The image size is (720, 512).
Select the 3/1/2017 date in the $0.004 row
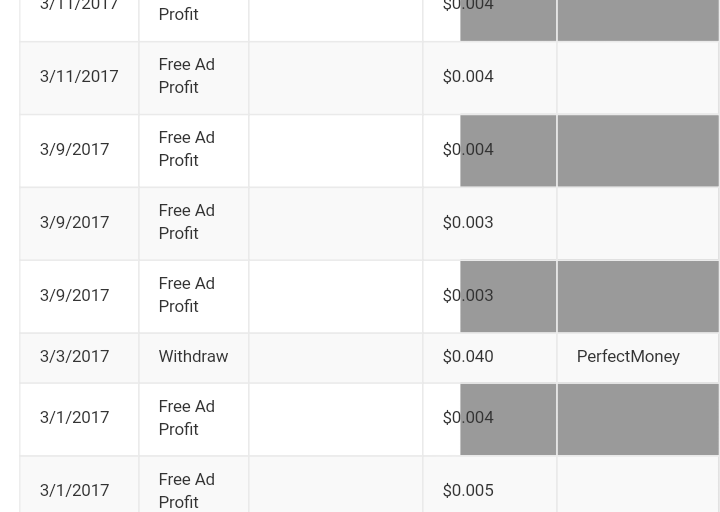pos(74,418)
